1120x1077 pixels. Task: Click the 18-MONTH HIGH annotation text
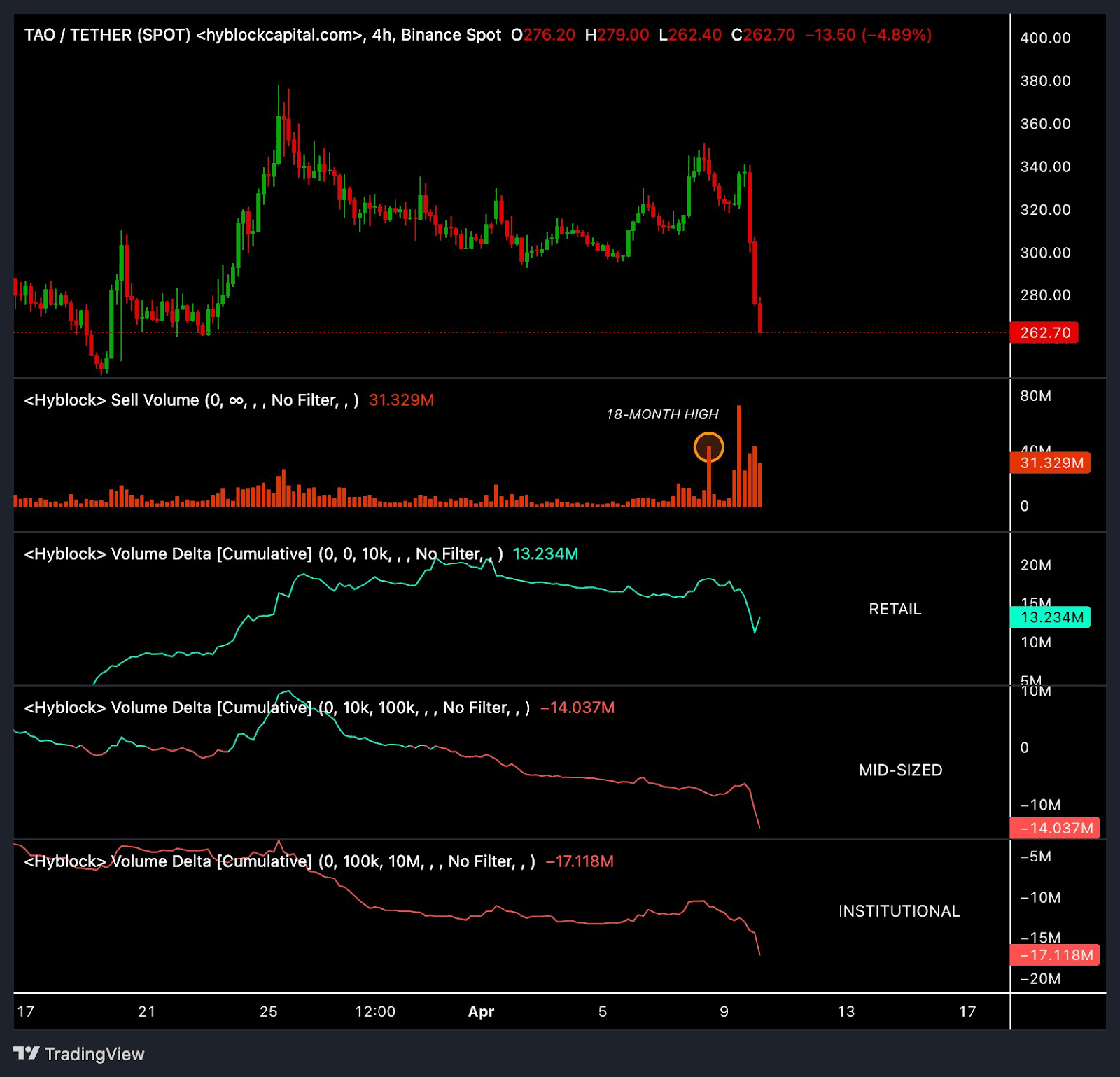[662, 414]
